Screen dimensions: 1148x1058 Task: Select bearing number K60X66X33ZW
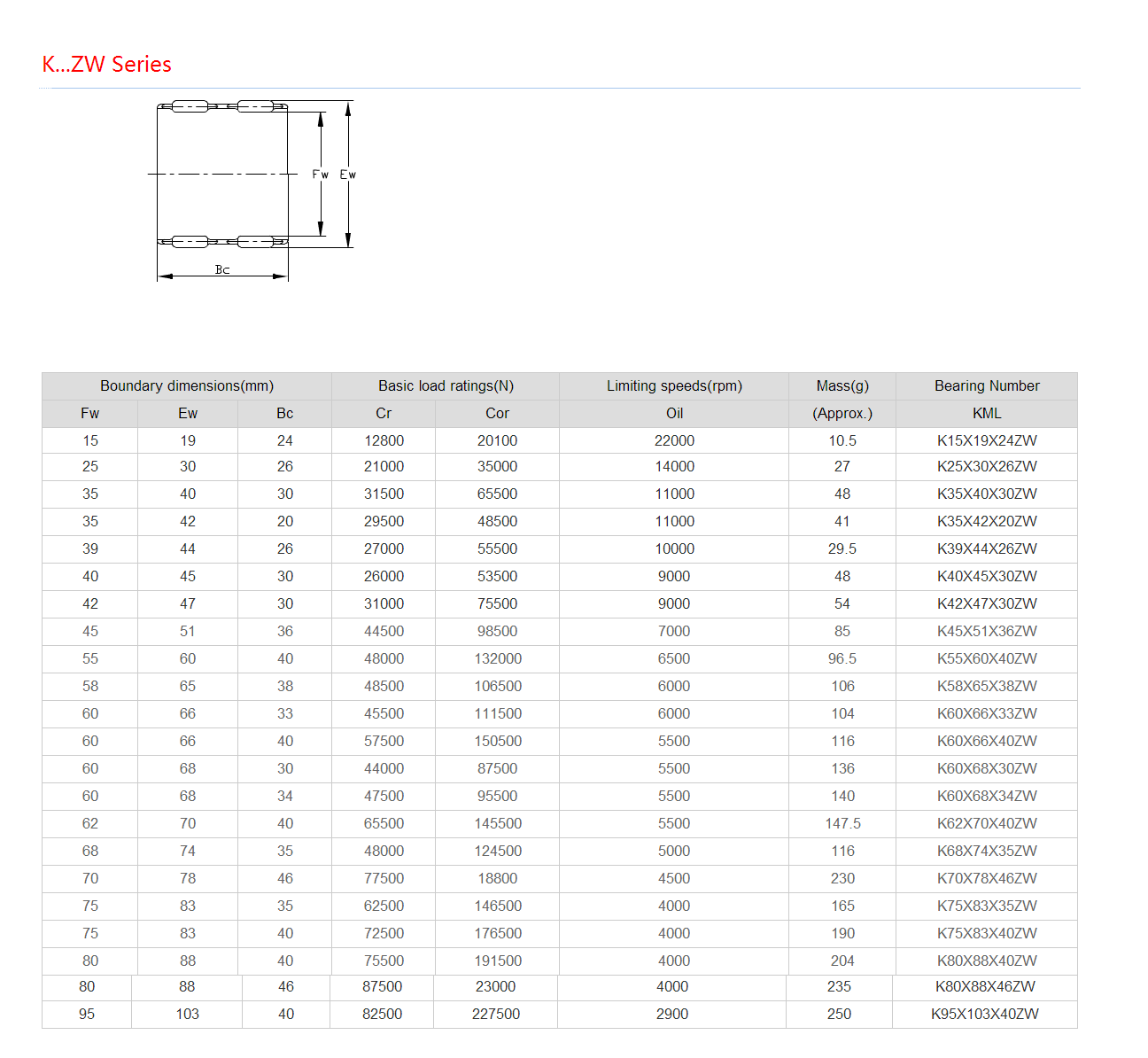pos(987,713)
